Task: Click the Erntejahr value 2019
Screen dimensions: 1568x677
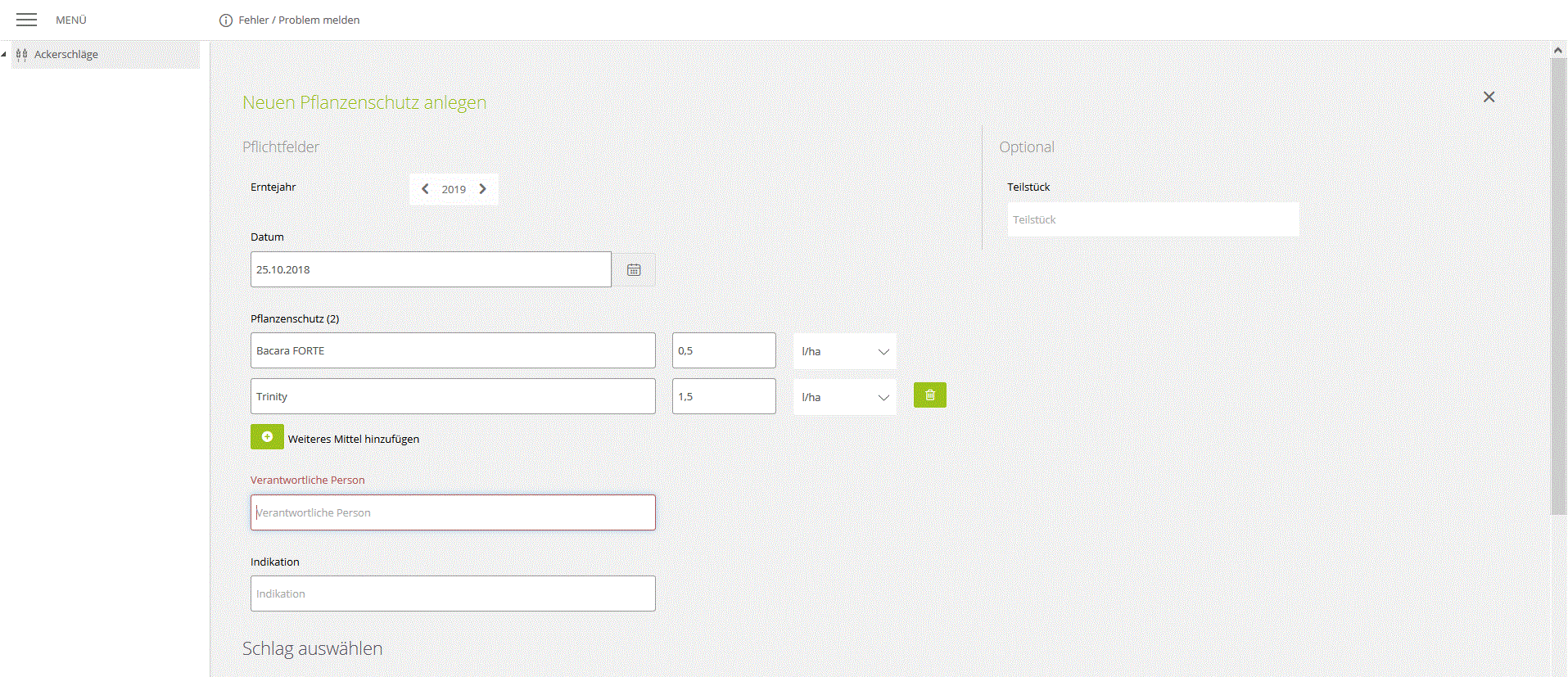Action: (454, 189)
